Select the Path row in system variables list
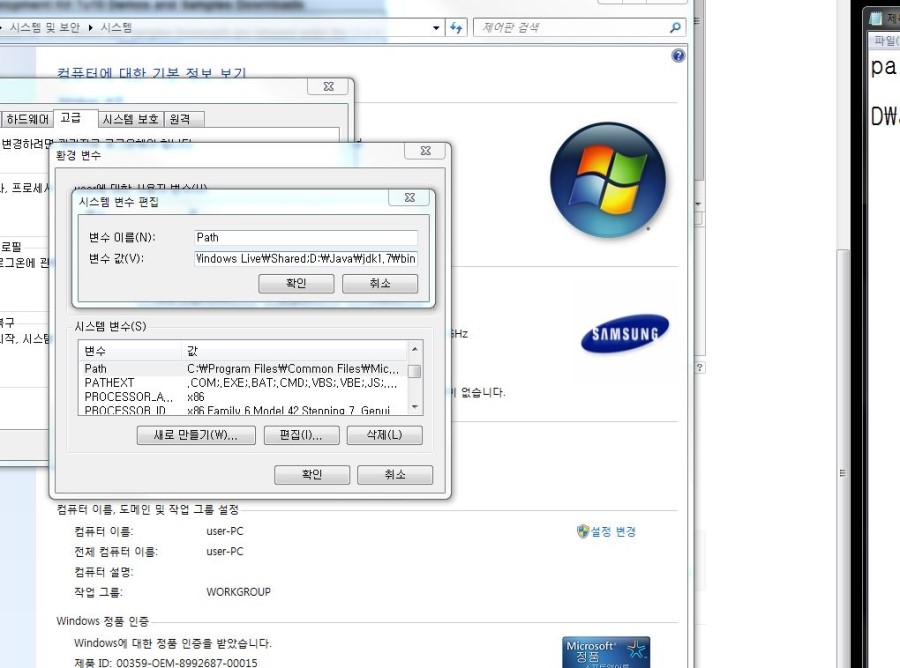Viewport: 900px width, 668px height. [242, 368]
